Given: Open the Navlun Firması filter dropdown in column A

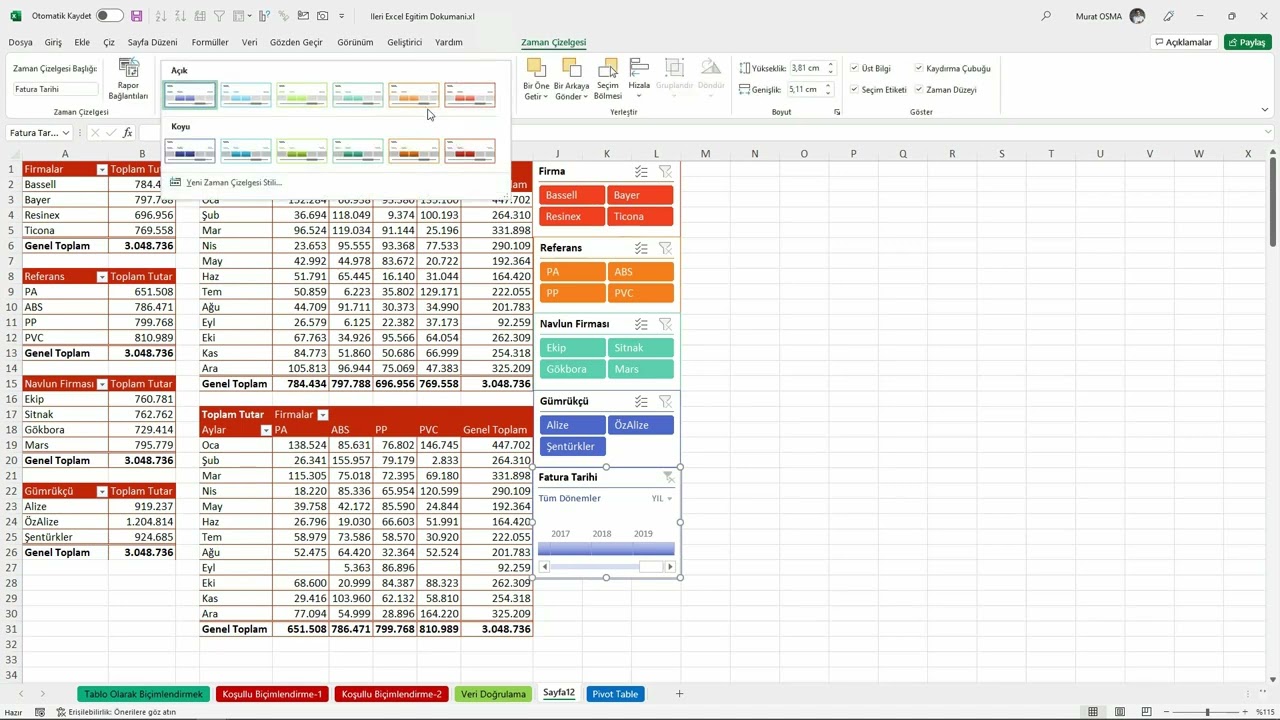Looking at the screenshot, I should pos(101,384).
